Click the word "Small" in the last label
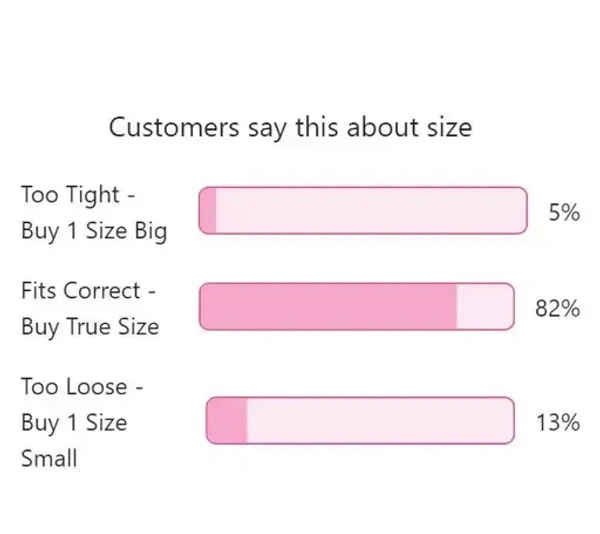600x534 pixels. 49,459
